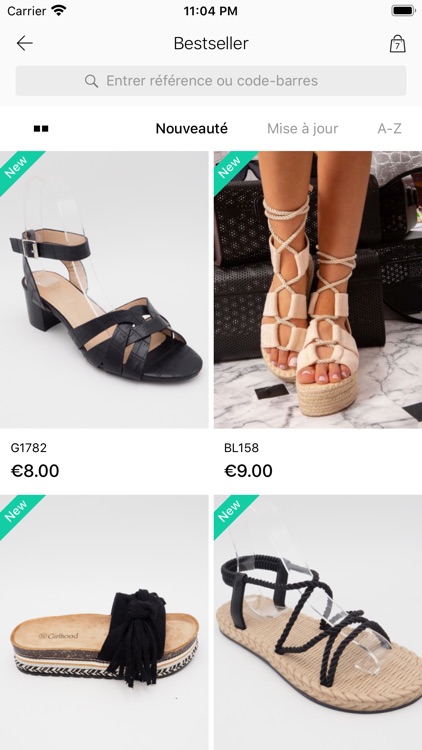This screenshot has height=750, width=422.
Task: Click the G1782 product reference
Action: pyautogui.click(x=29, y=448)
